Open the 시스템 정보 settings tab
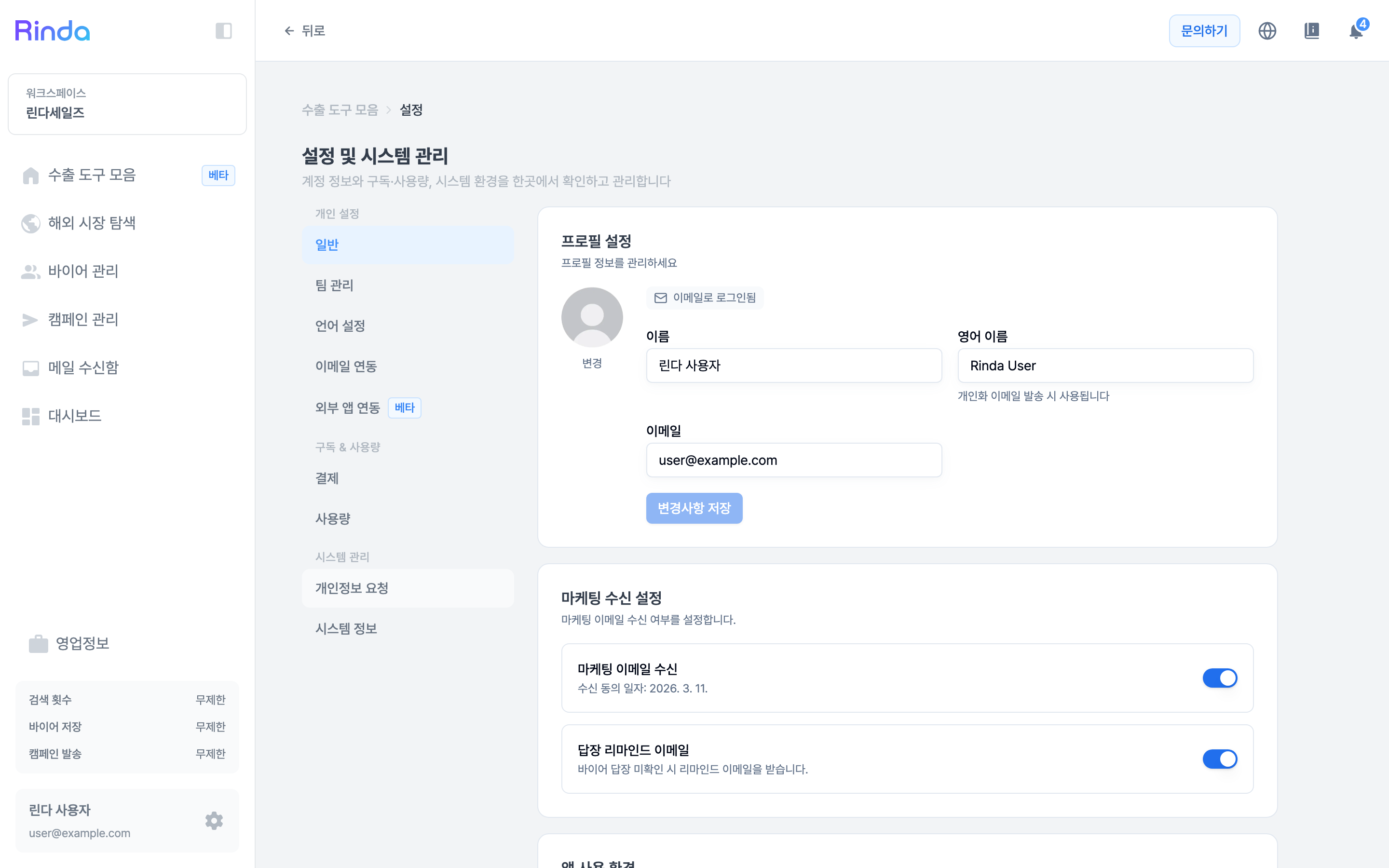Viewport: 1389px width, 868px height. pos(408,629)
